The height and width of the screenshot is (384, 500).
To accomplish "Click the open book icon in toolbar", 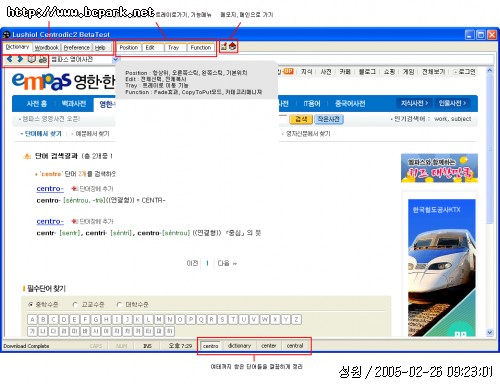I will click(31, 59).
